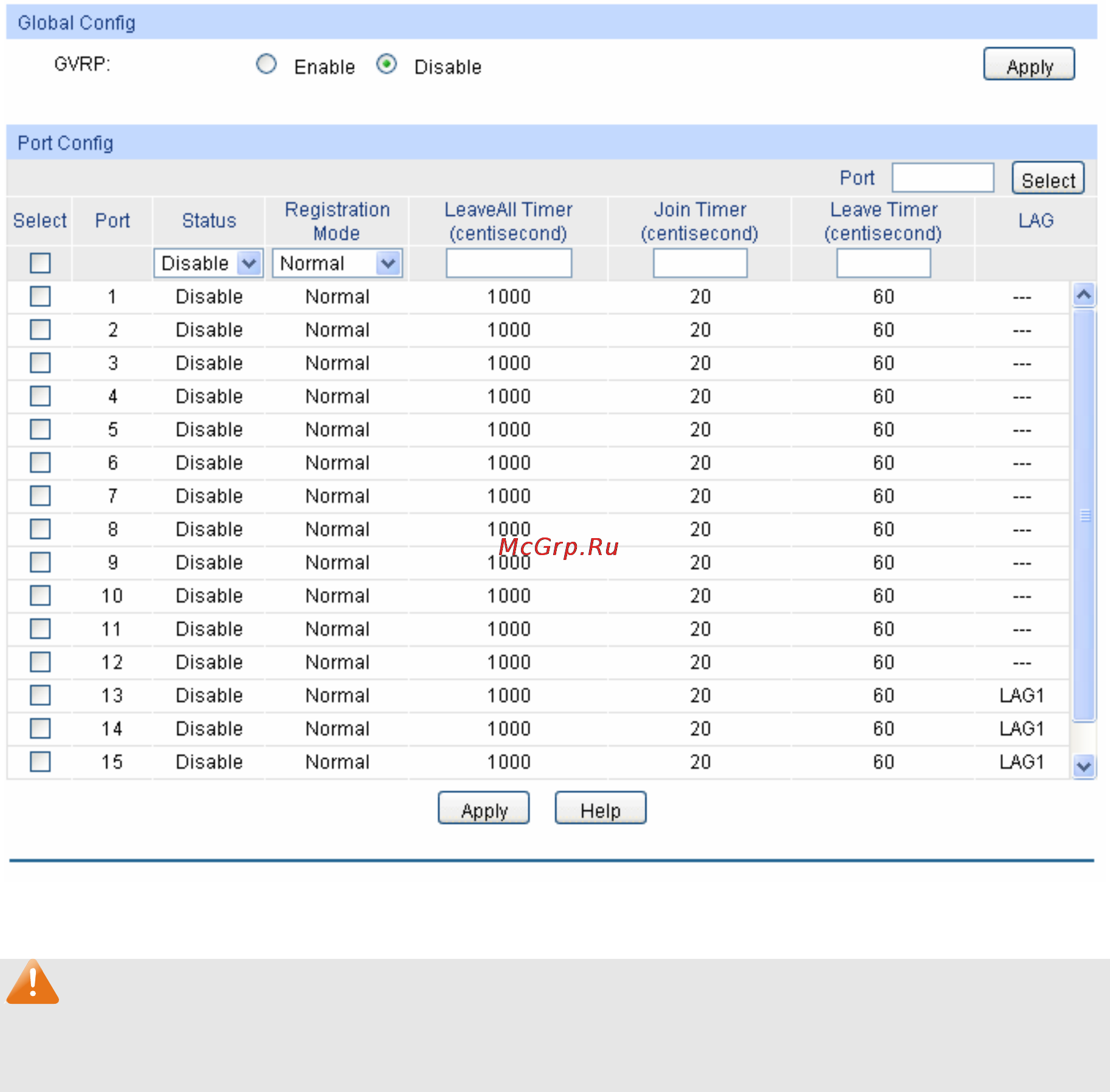Click the orange warning triangle icon
The height and width of the screenshot is (1092, 1110).
[33, 981]
